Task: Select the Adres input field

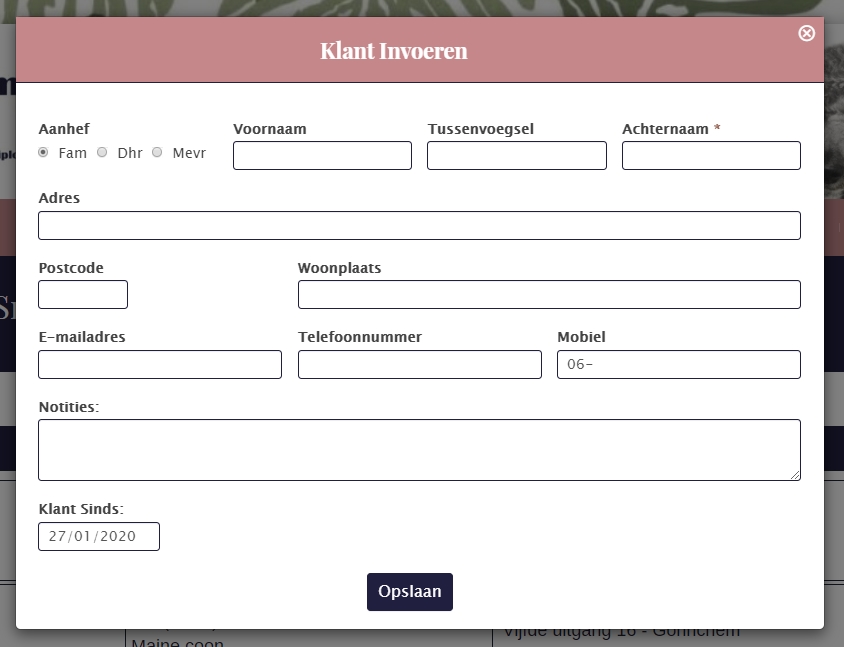Action: [419, 226]
